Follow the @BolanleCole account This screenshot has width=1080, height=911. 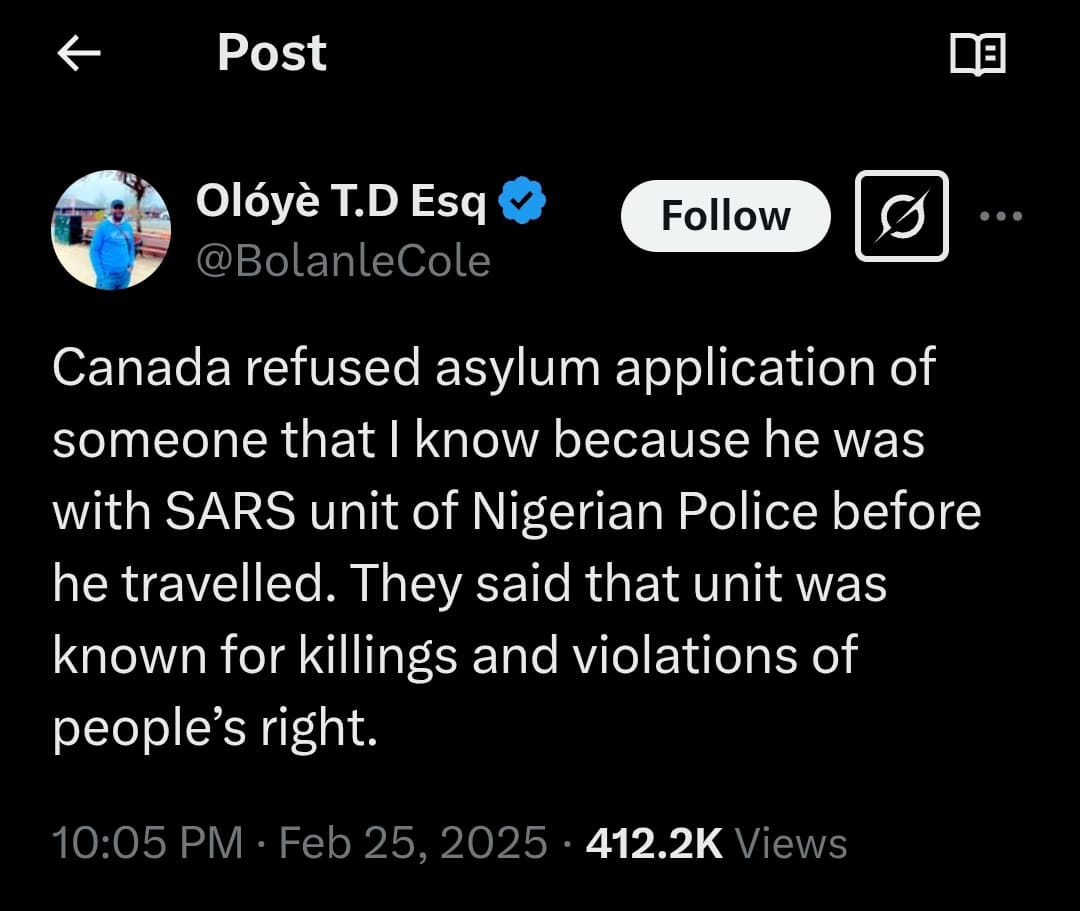pos(725,216)
